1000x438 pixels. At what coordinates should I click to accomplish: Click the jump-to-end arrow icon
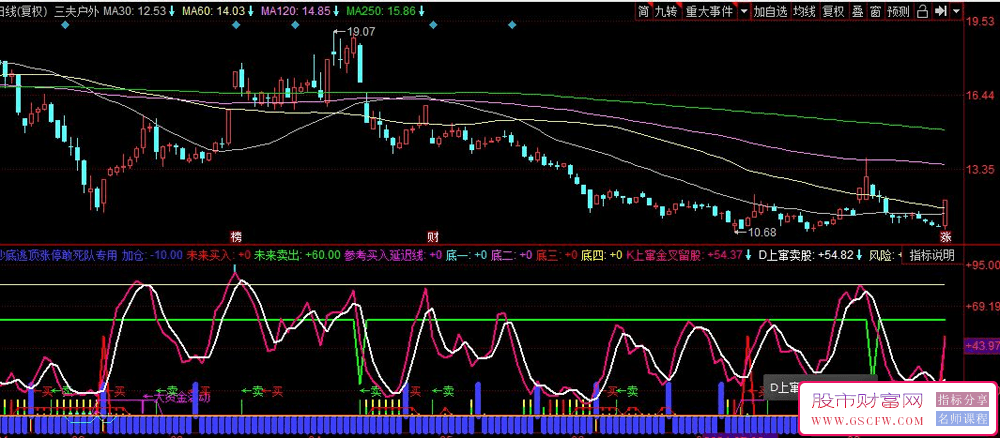[x=940, y=11]
